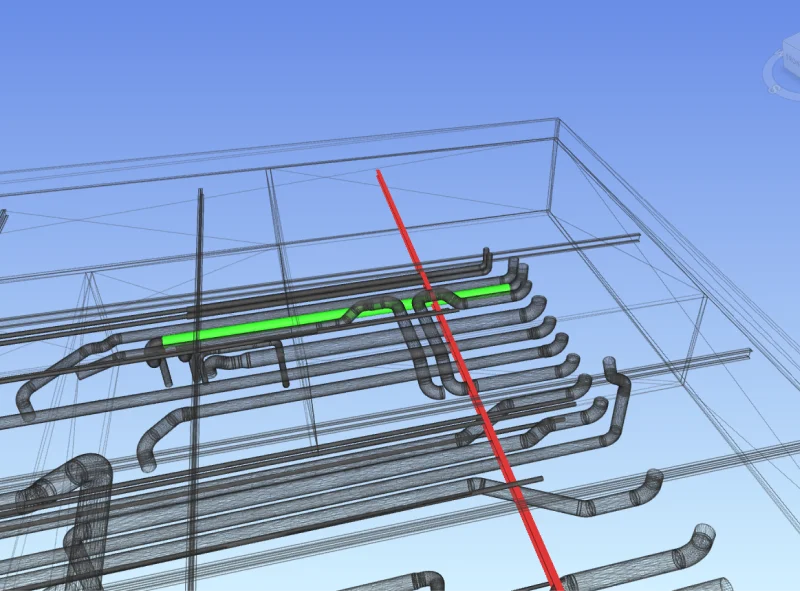Select the red diagonal pipe

pos(470,390)
